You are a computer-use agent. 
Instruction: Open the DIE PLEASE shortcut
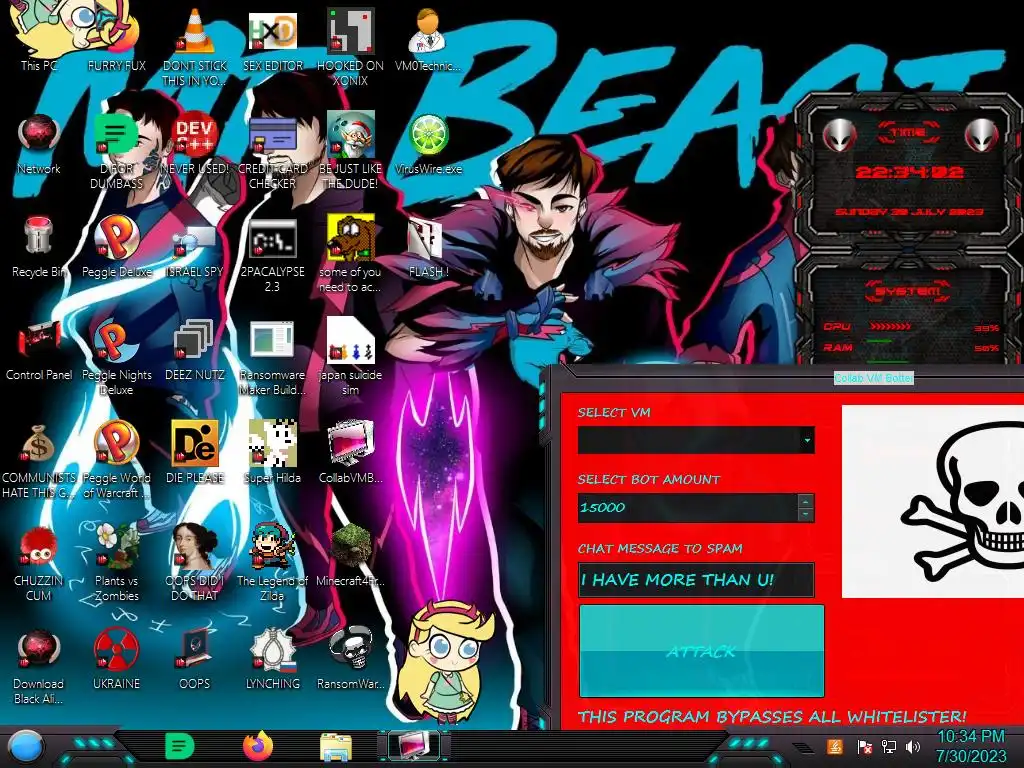click(195, 452)
